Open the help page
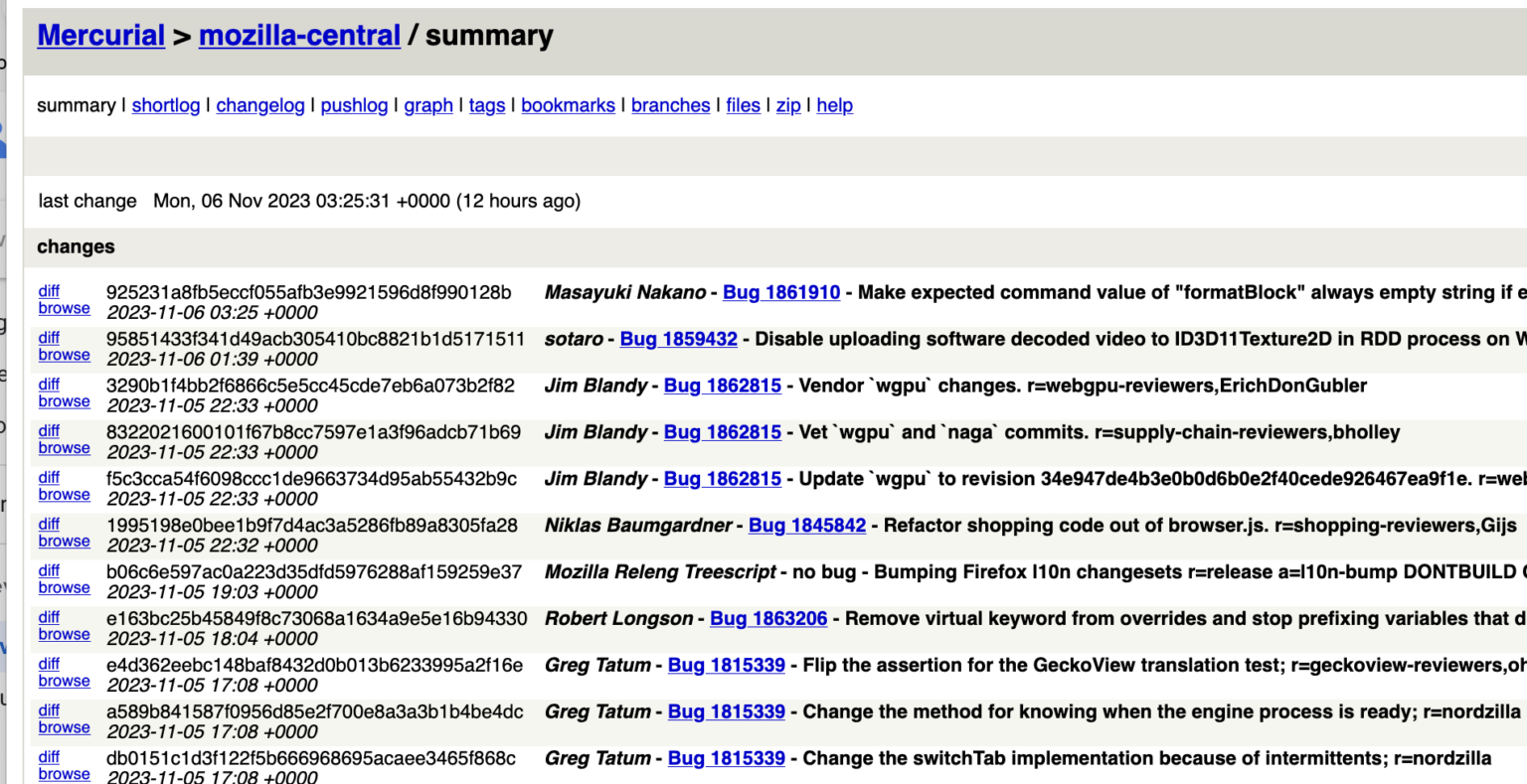 (834, 105)
